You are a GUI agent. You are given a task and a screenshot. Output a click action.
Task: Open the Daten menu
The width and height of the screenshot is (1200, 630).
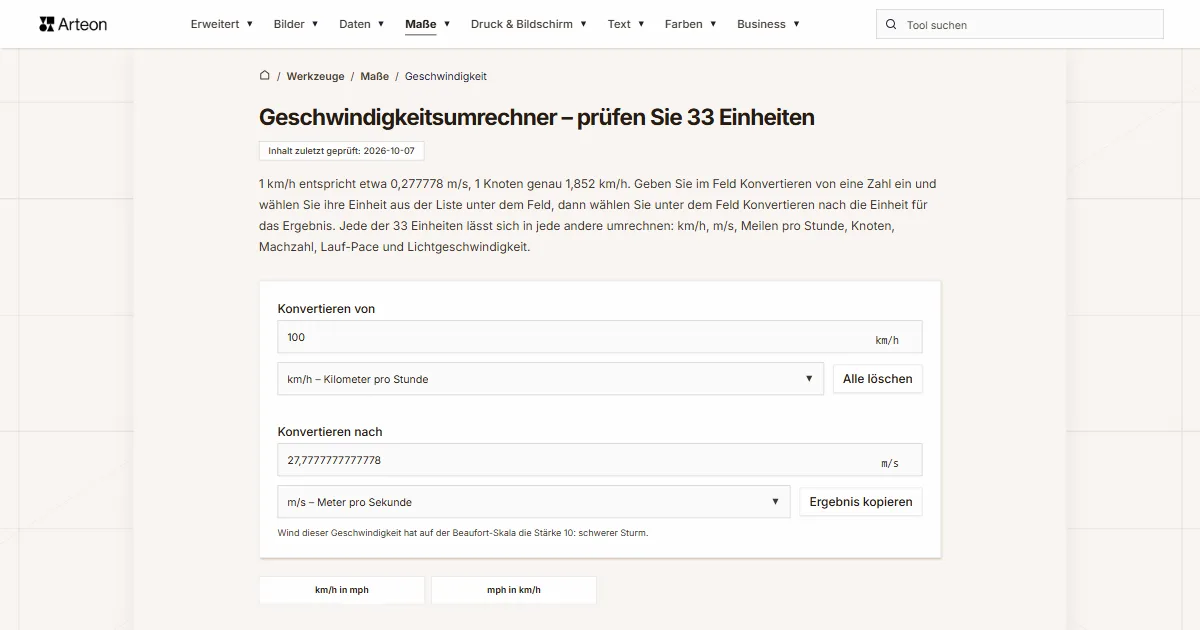362,24
